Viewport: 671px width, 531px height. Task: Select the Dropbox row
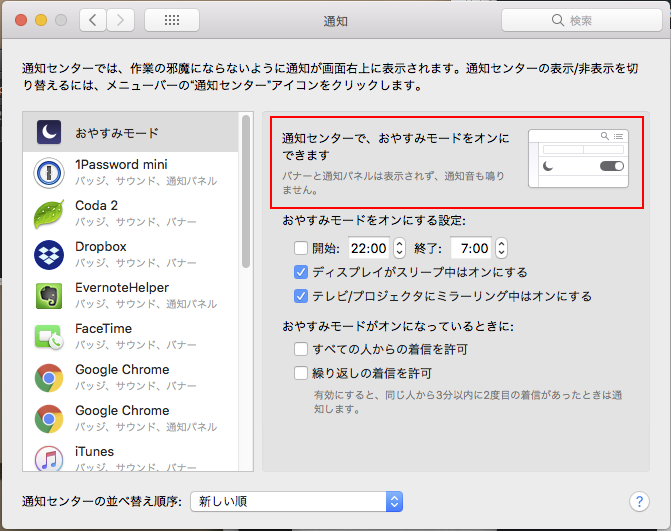131,255
